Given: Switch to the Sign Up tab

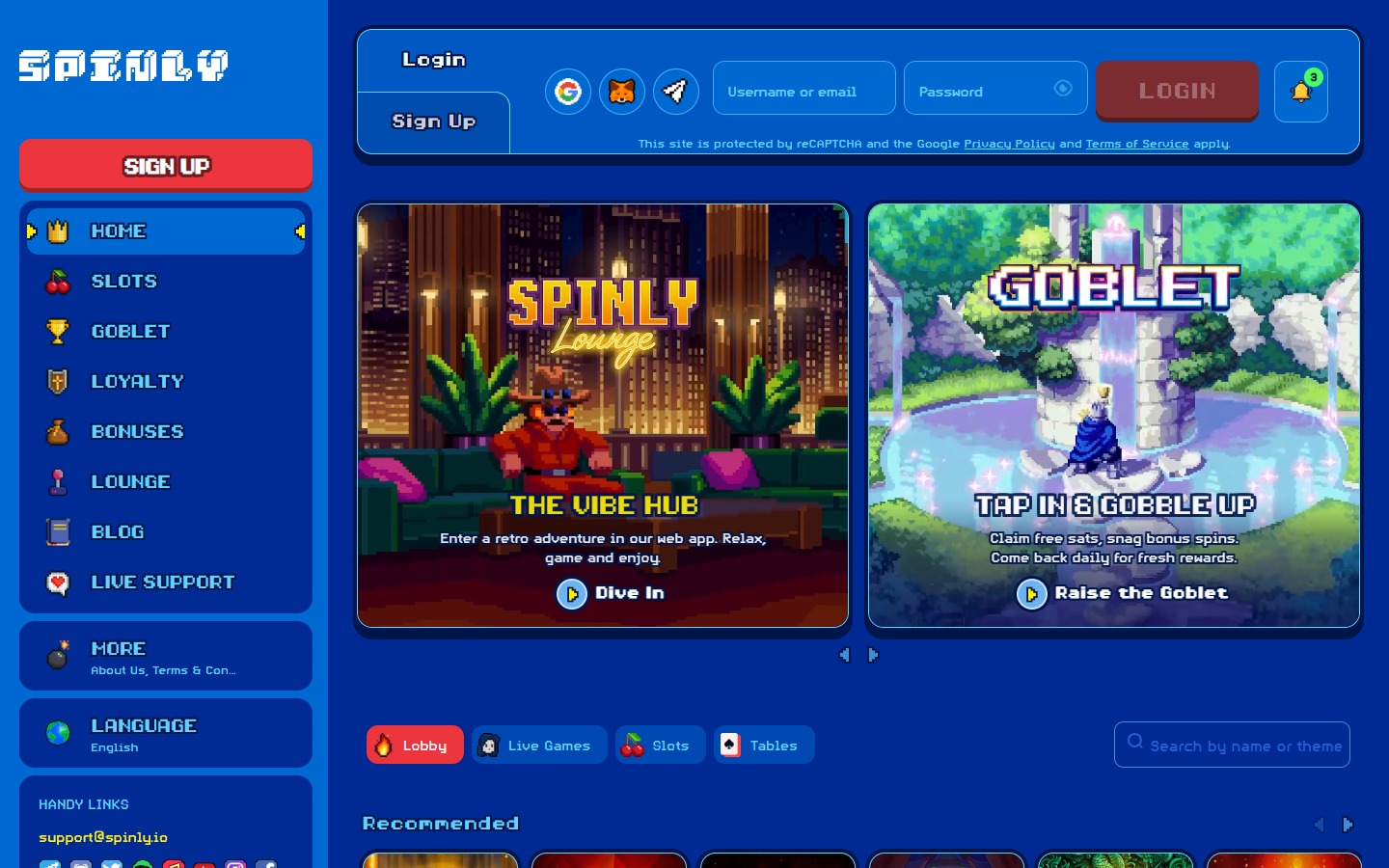Looking at the screenshot, I should tap(433, 122).
